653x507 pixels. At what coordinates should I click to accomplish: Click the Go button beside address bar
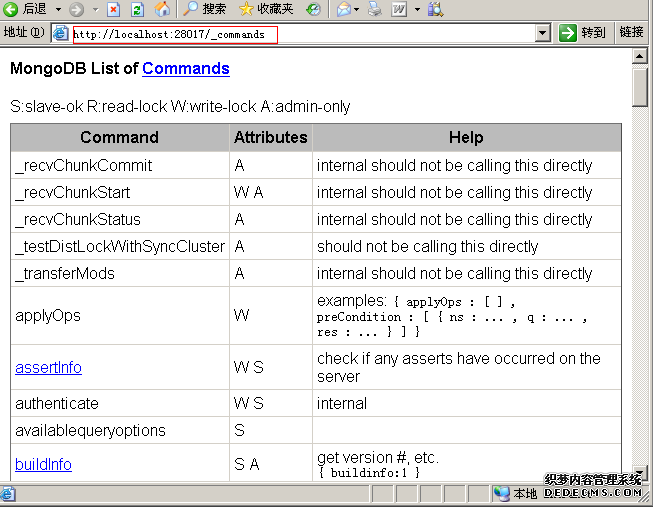583,33
